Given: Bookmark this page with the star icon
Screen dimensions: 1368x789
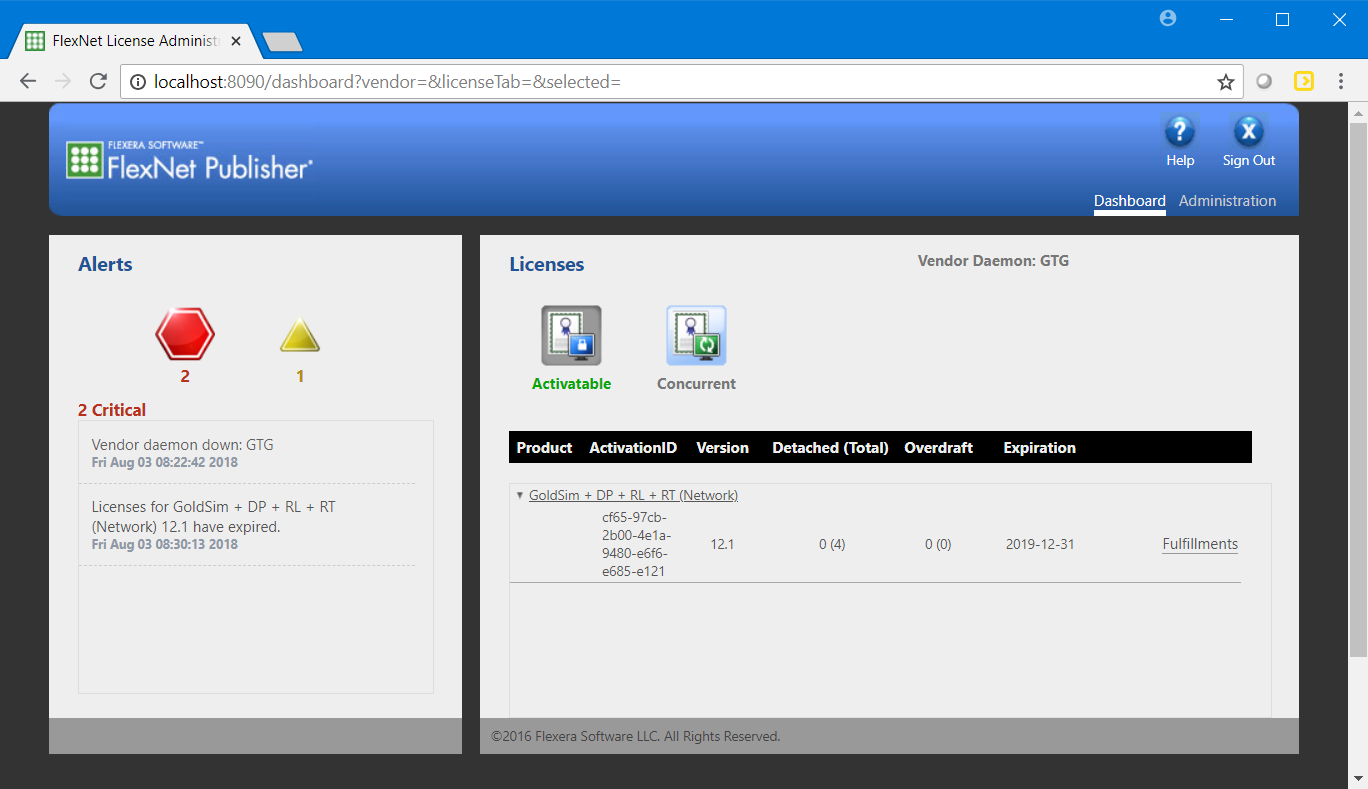Looking at the screenshot, I should click(x=1226, y=82).
